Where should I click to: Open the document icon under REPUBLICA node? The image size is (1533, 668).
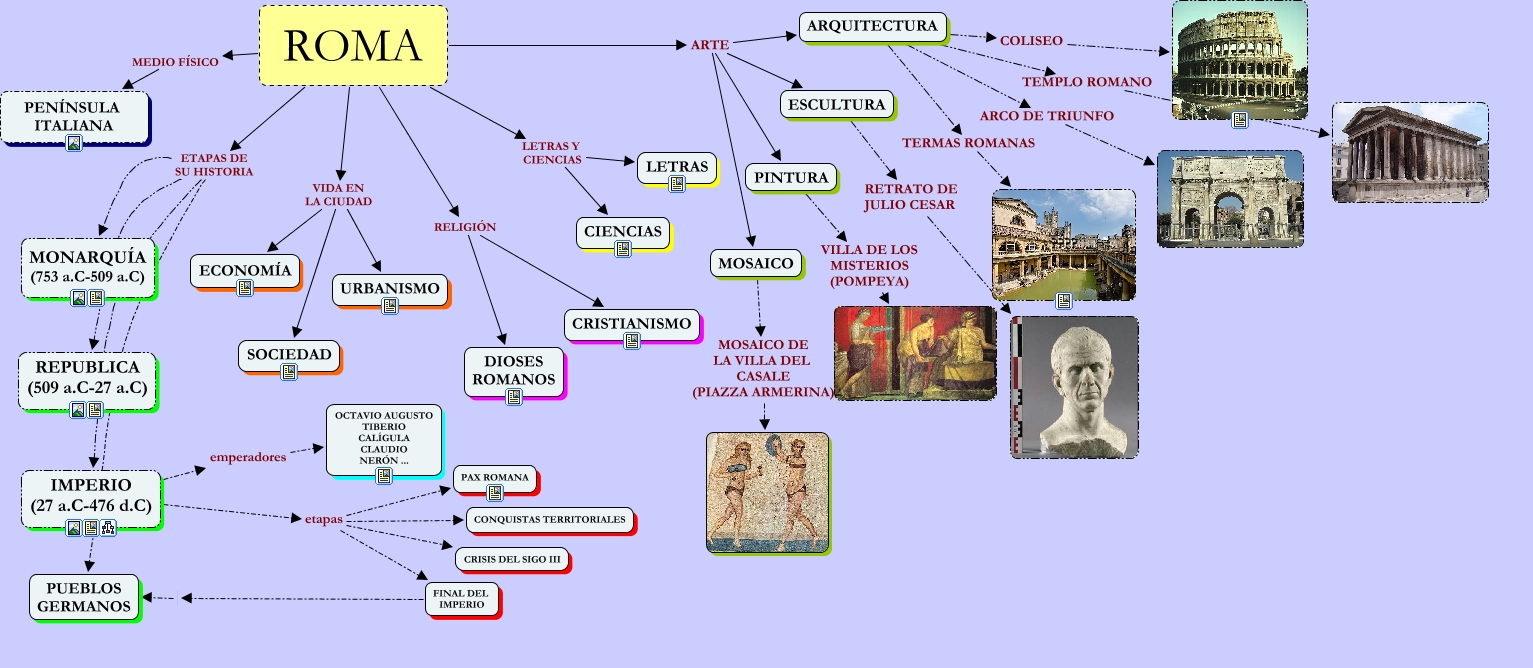(95, 410)
